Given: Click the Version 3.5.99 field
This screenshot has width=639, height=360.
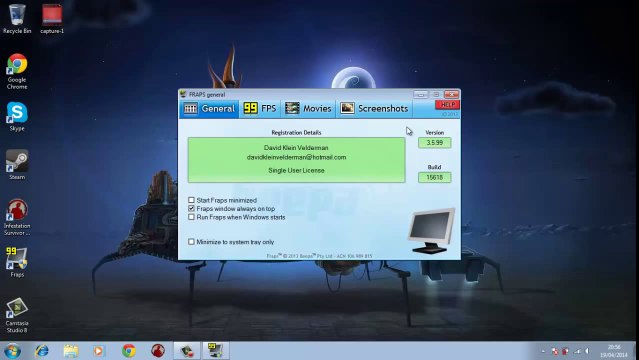Looking at the screenshot, I should tap(434, 143).
